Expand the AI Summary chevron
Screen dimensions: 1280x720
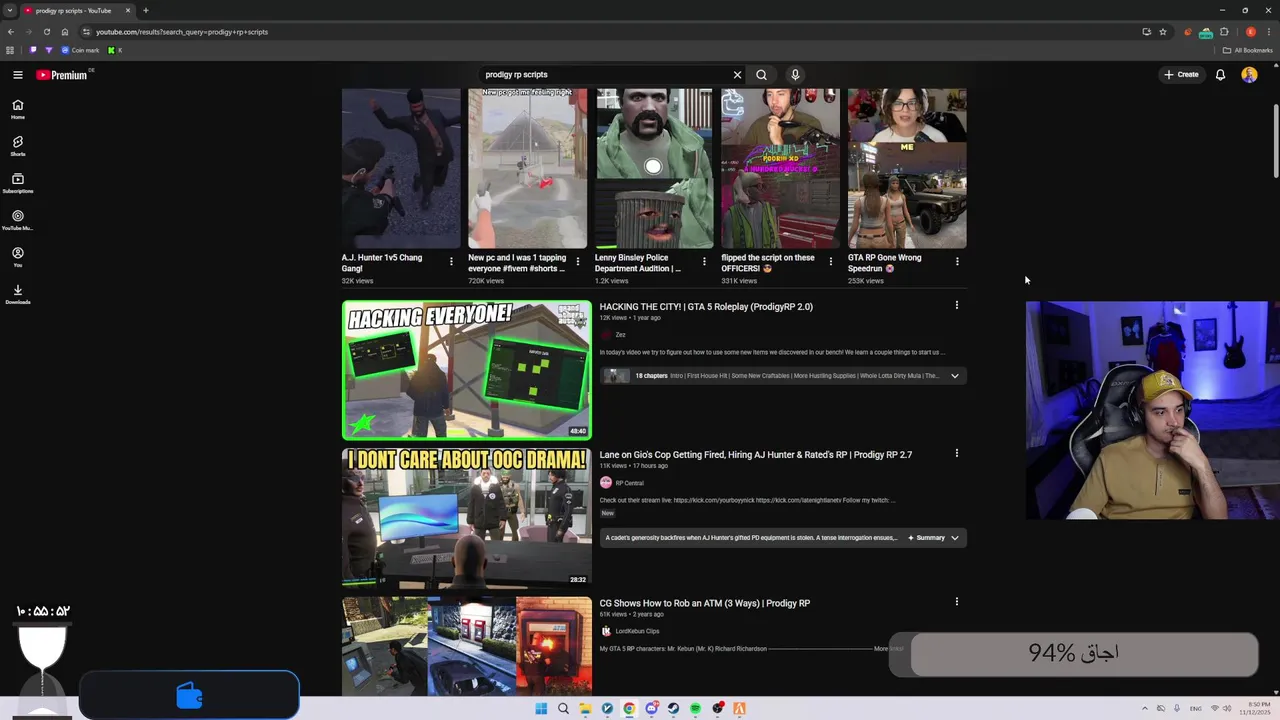(x=955, y=538)
